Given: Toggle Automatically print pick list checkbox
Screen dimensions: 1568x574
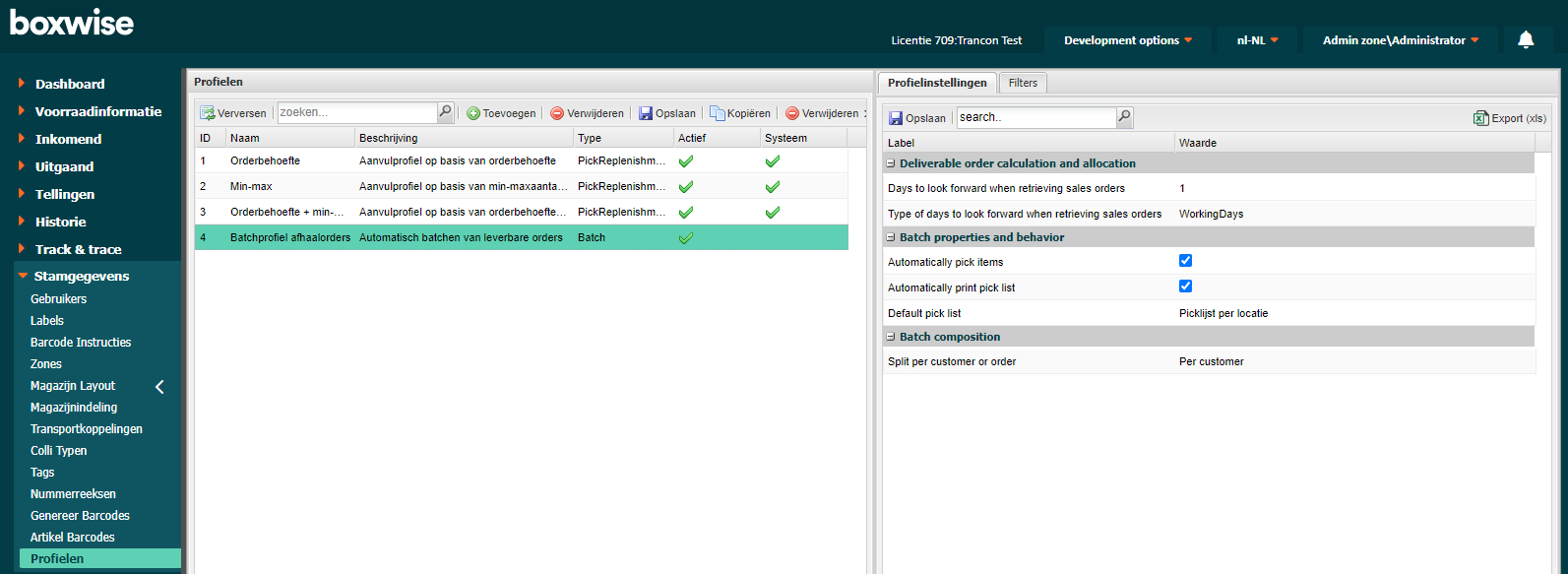Looking at the screenshot, I should pyautogui.click(x=1185, y=287).
